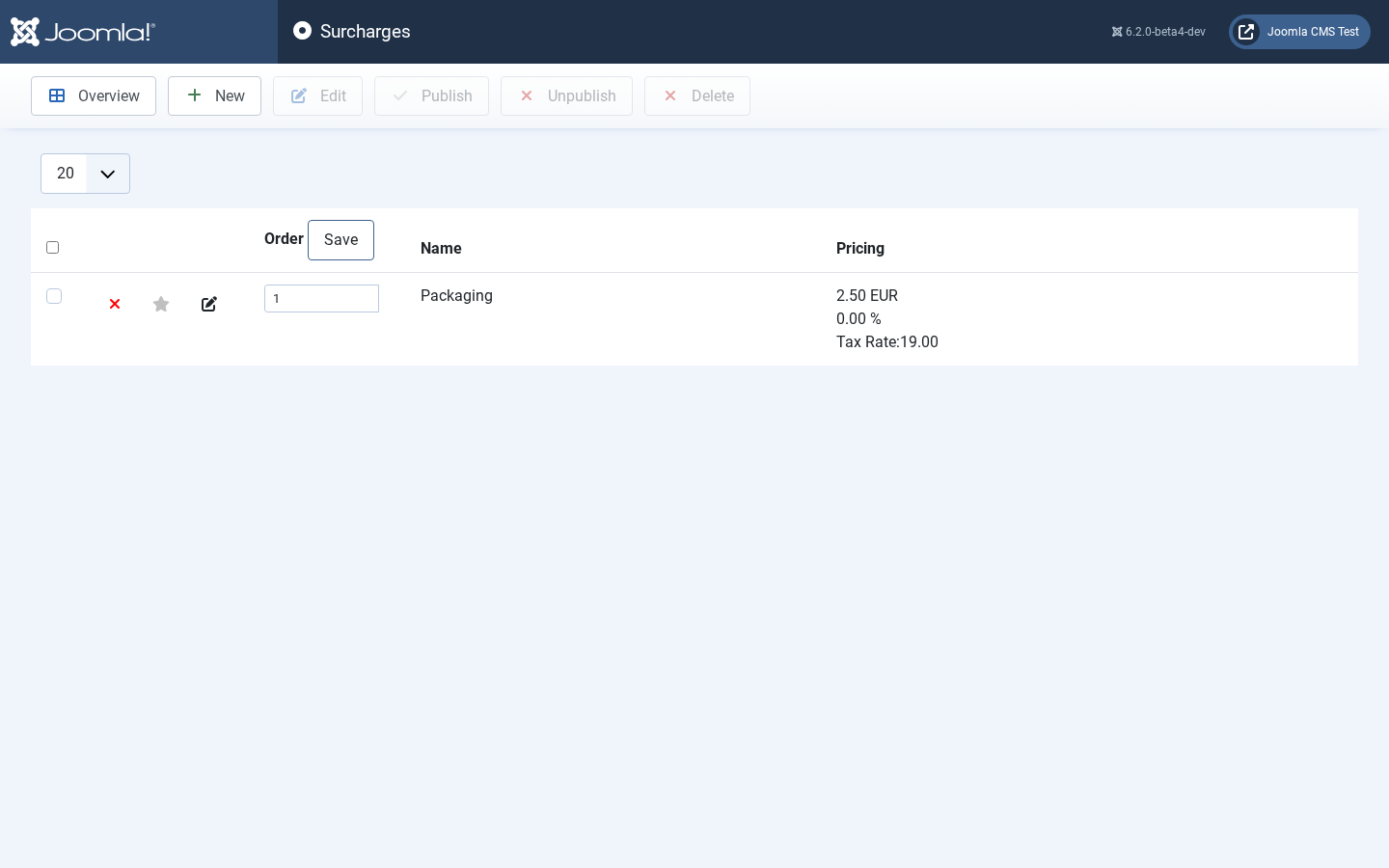Save the ordering with the Save button

[340, 240]
